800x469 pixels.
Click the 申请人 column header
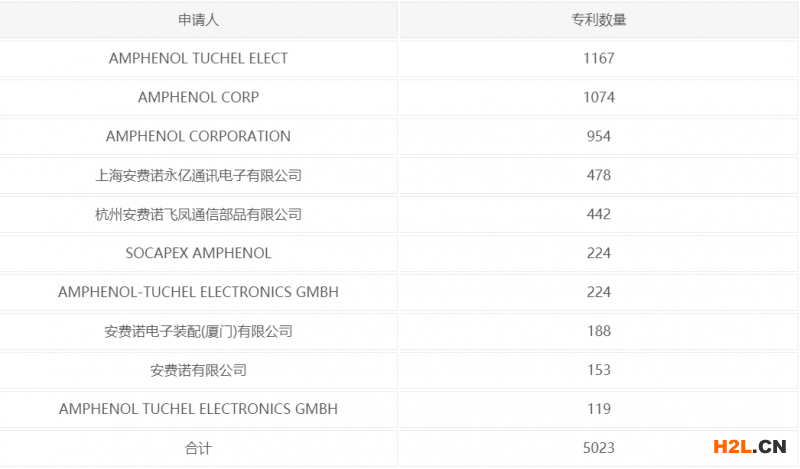pos(198,19)
